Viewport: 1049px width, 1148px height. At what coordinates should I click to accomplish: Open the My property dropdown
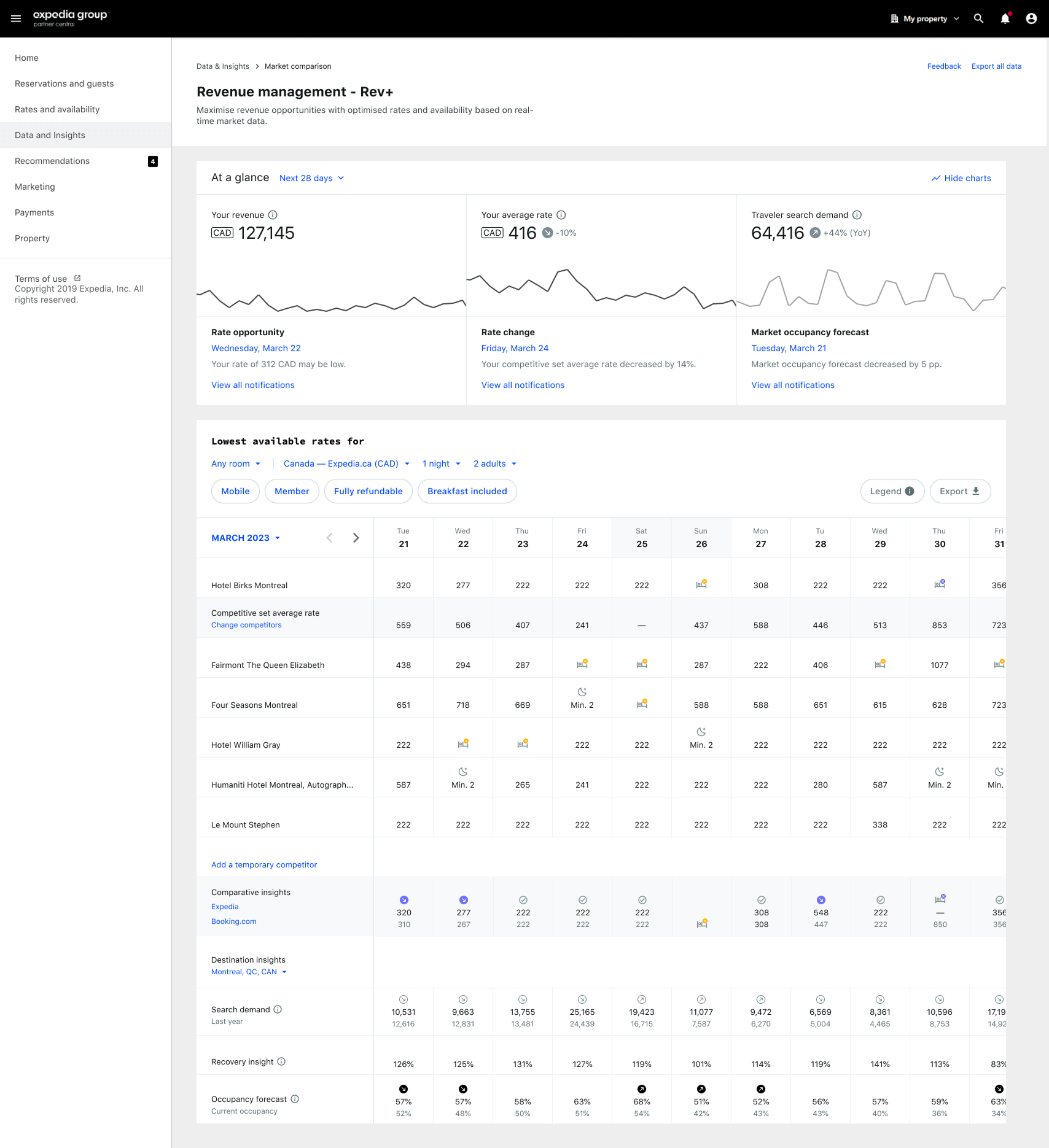(x=924, y=18)
